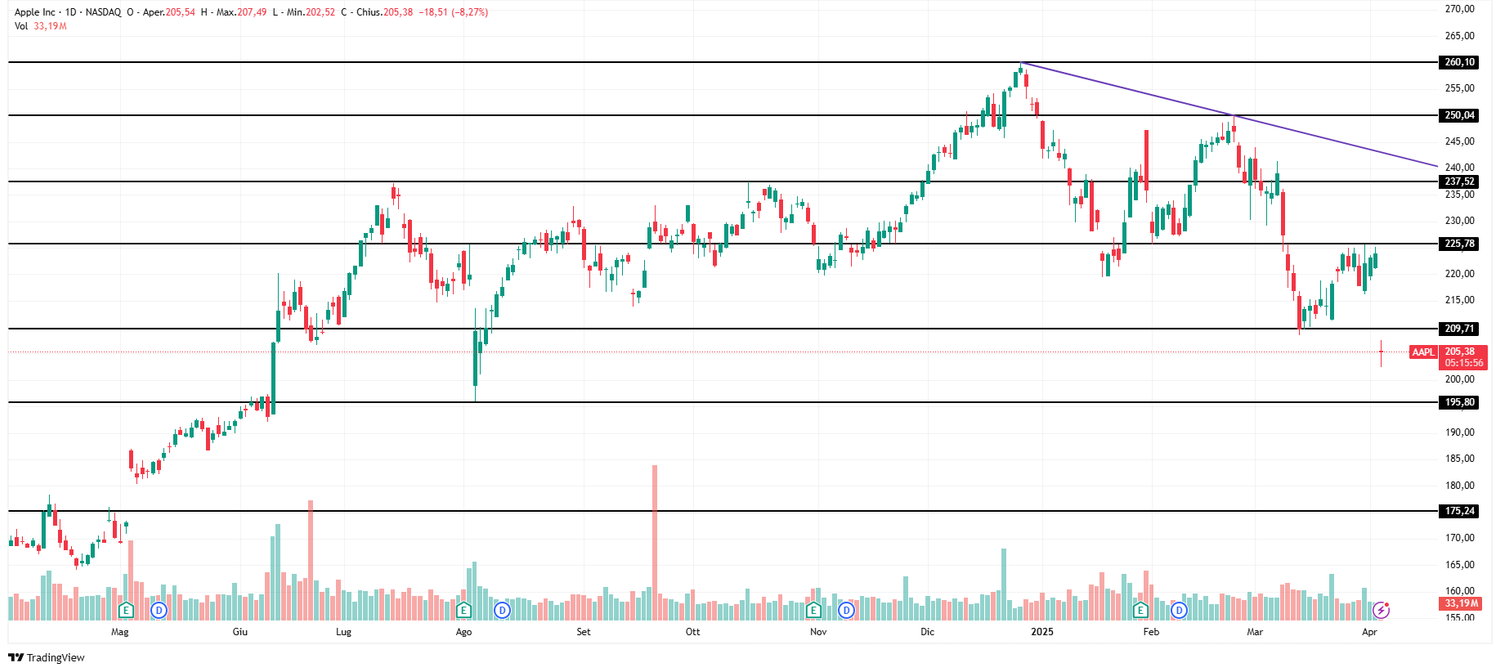The image size is (1500, 672).
Task: Click the 215,00 price axis value
Action: point(1460,301)
